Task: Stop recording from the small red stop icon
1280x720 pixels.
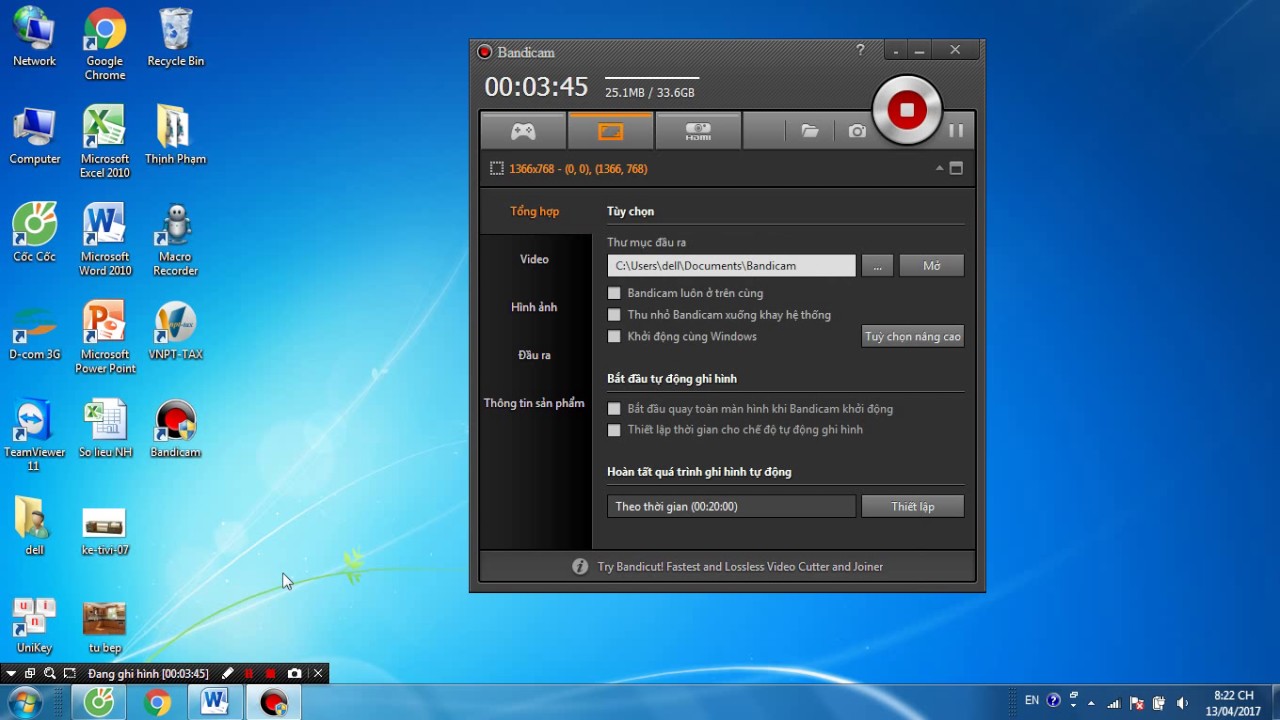Action: 270,674
